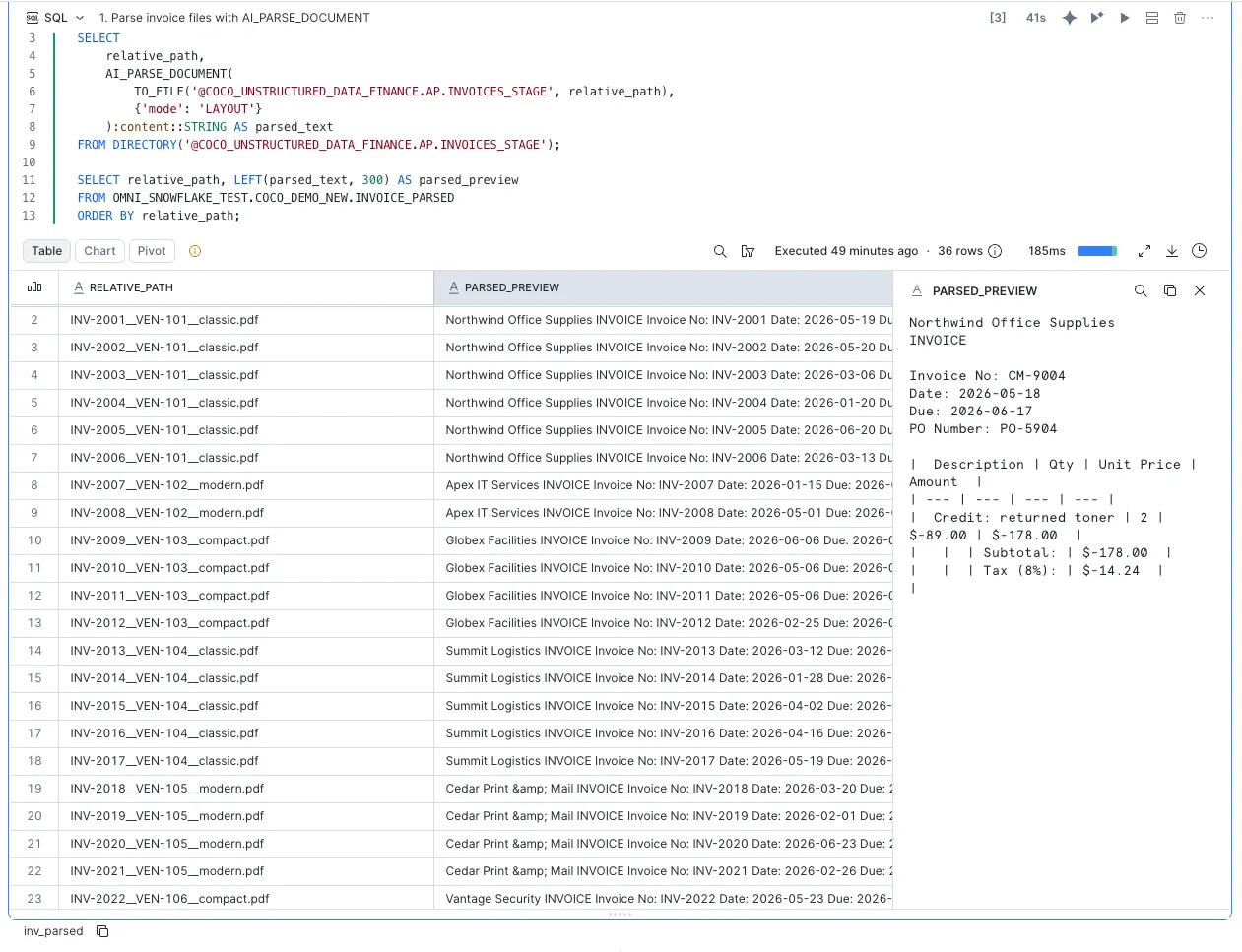1242x952 pixels.
Task: Click the preview cell for Invoice No: INV-2016
Action: (x=663, y=733)
